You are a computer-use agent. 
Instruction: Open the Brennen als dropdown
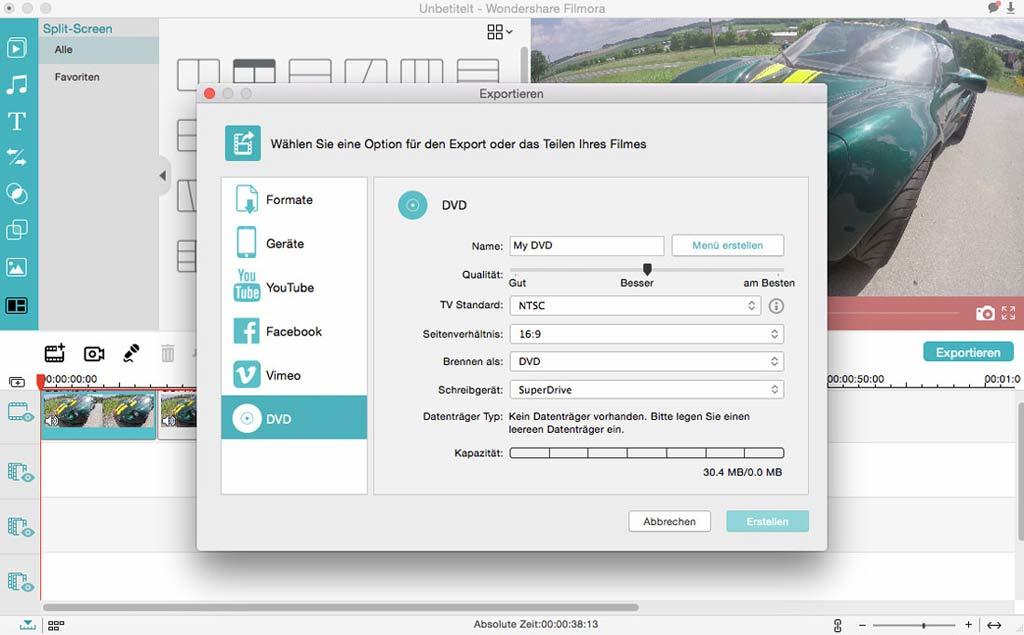647,361
